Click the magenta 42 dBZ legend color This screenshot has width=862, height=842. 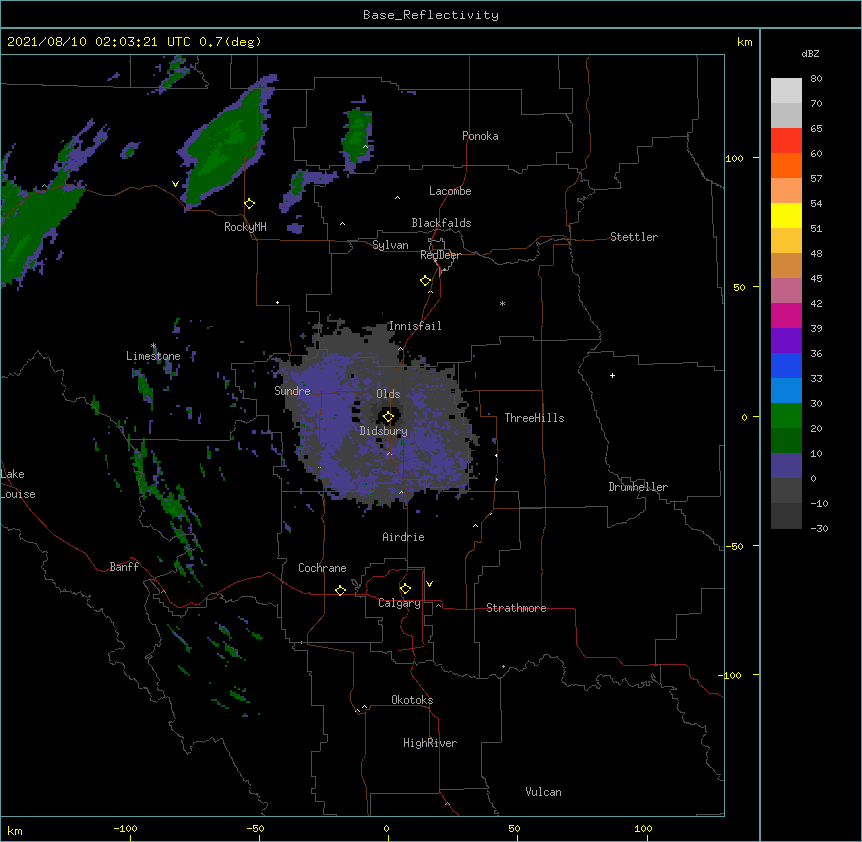(x=786, y=315)
